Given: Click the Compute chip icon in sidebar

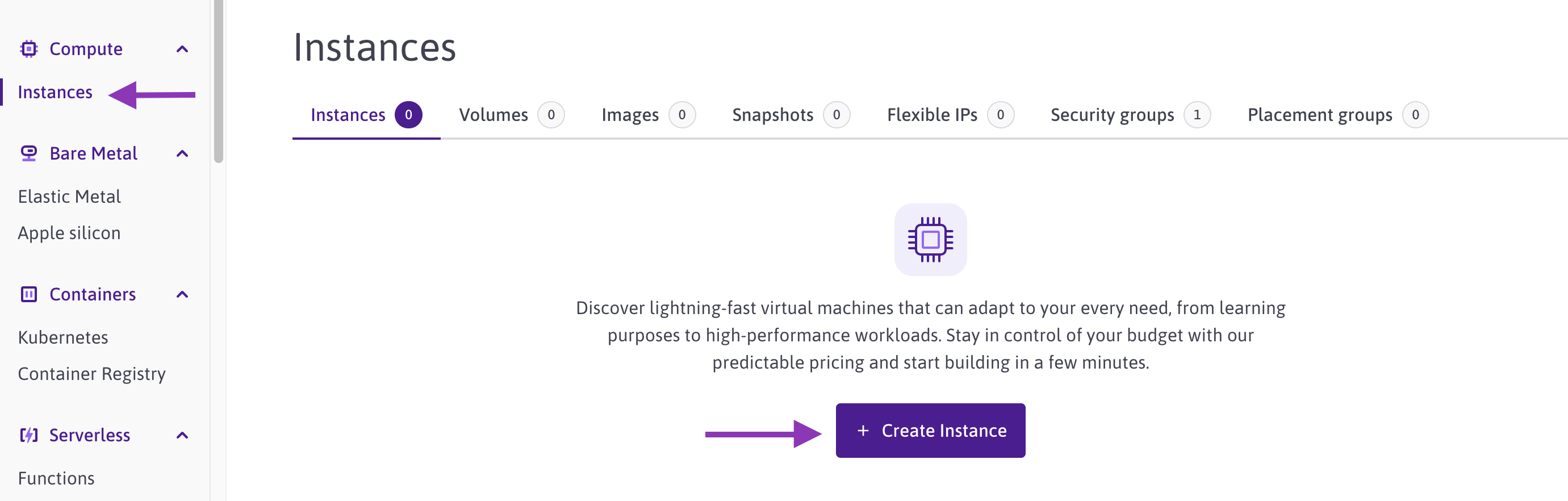Looking at the screenshot, I should [28, 49].
